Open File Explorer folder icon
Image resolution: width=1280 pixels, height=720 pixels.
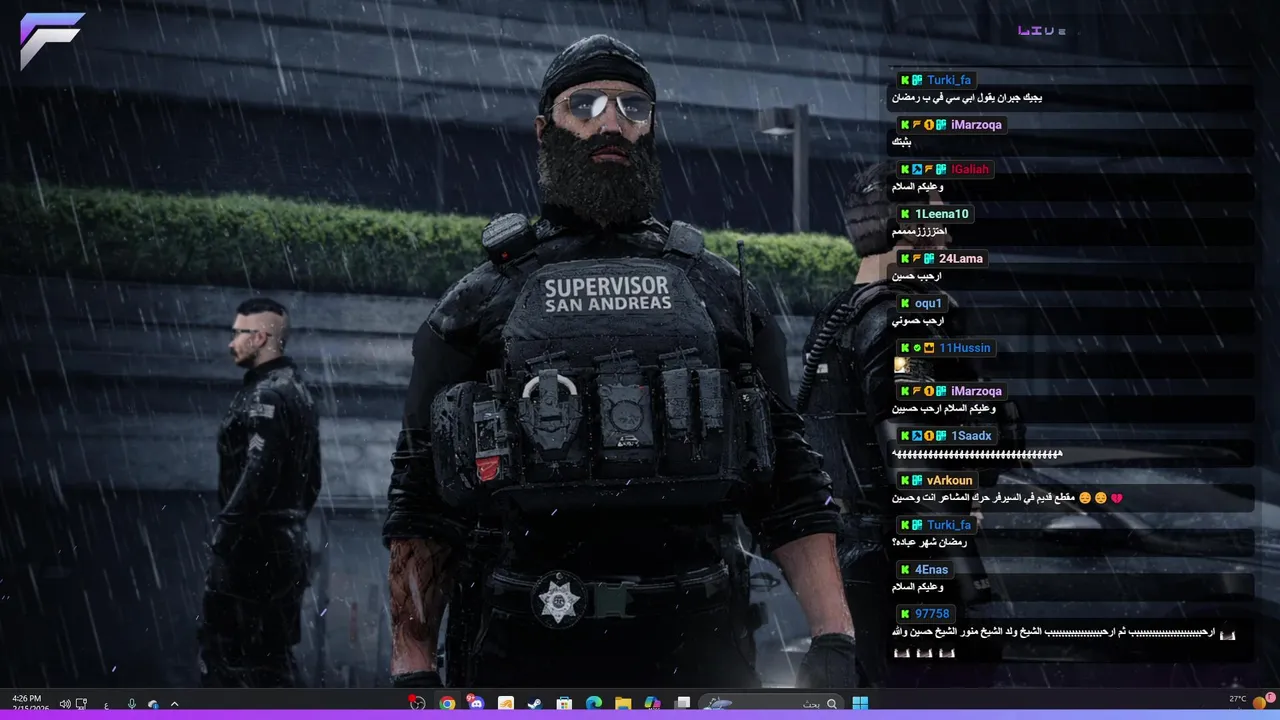point(623,704)
